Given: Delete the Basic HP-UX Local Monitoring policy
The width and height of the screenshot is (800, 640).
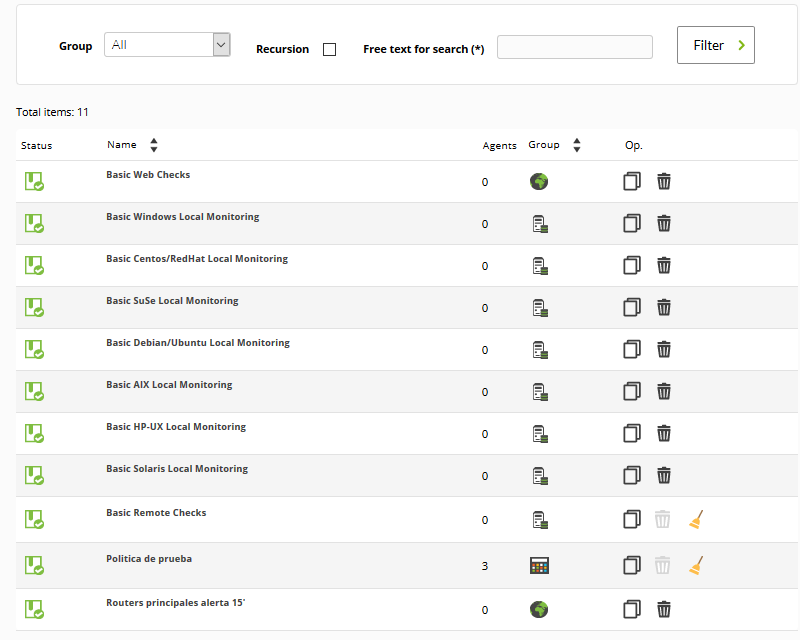Looking at the screenshot, I should coord(663,433).
